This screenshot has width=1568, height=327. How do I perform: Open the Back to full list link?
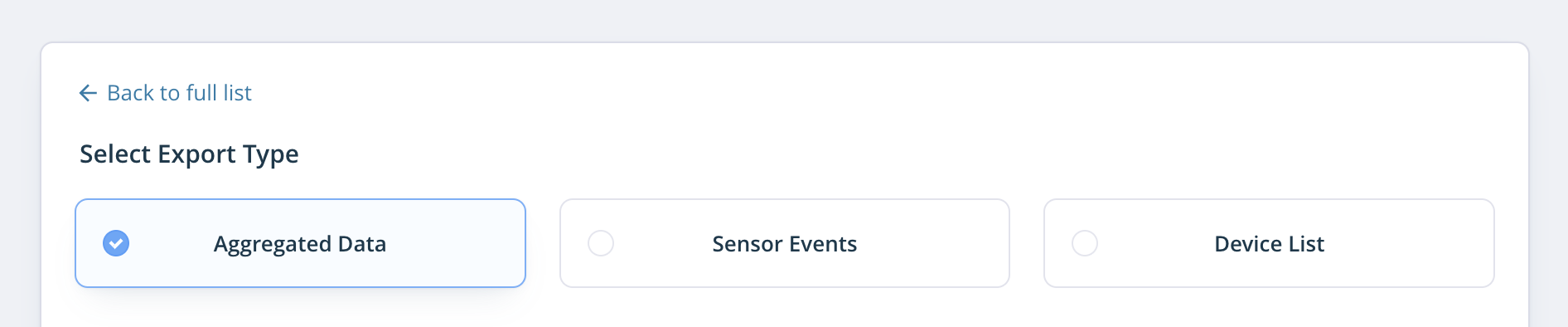pos(165,93)
